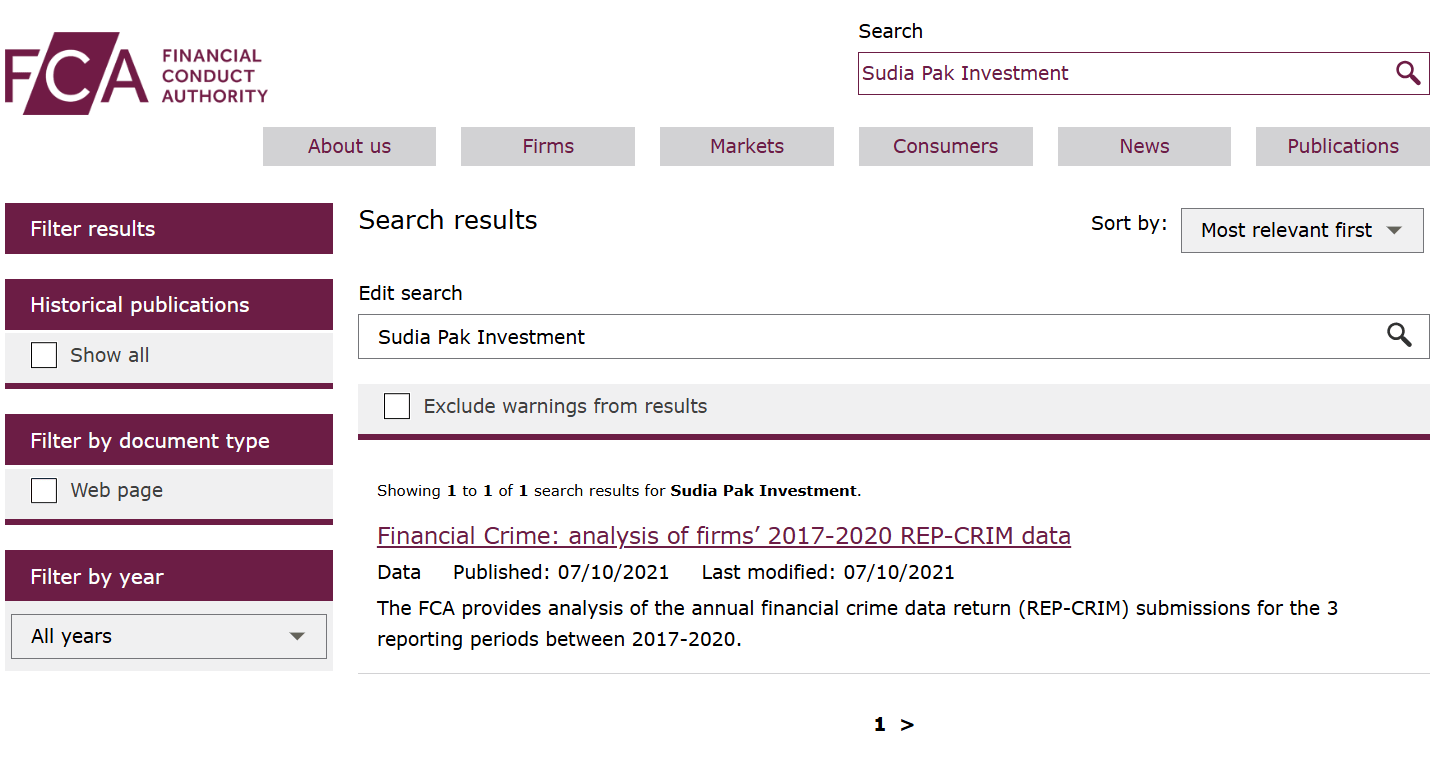
Task: Click the magnifier icon in Edit search field
Action: (x=1399, y=336)
